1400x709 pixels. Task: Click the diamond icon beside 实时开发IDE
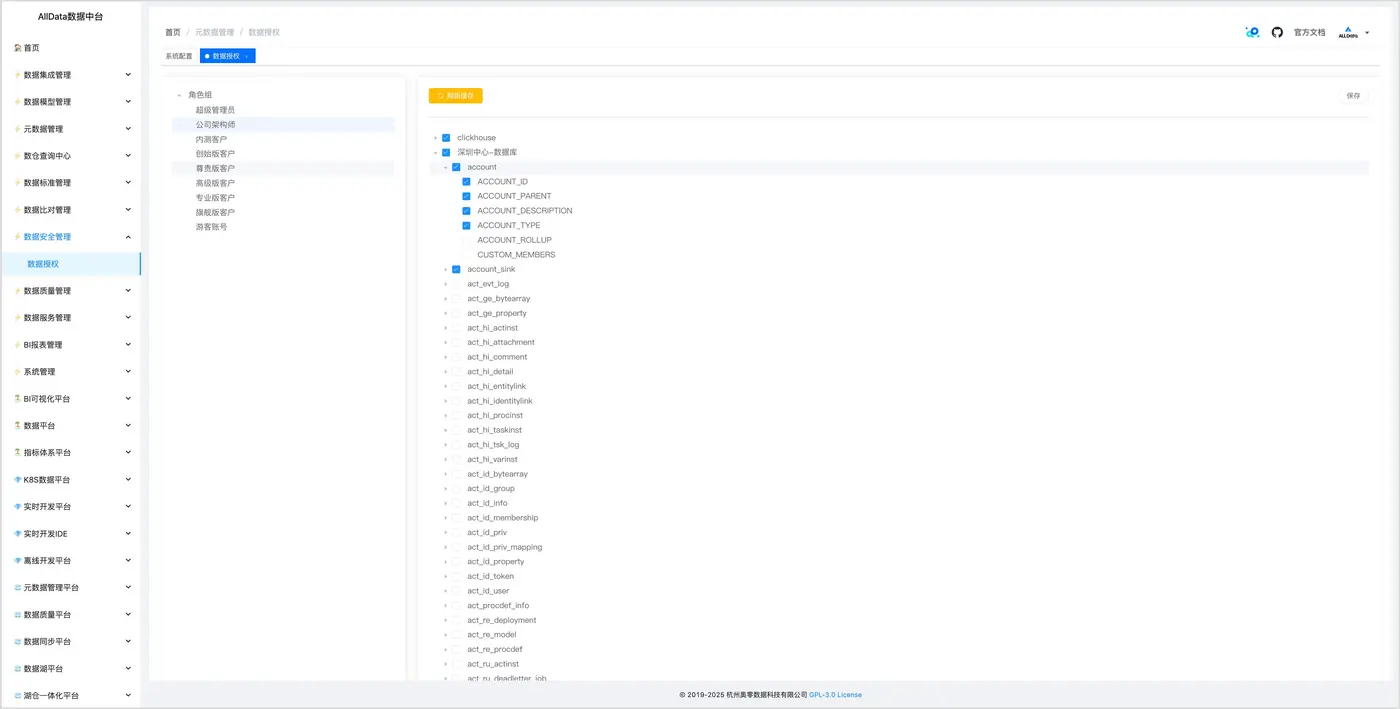18,534
